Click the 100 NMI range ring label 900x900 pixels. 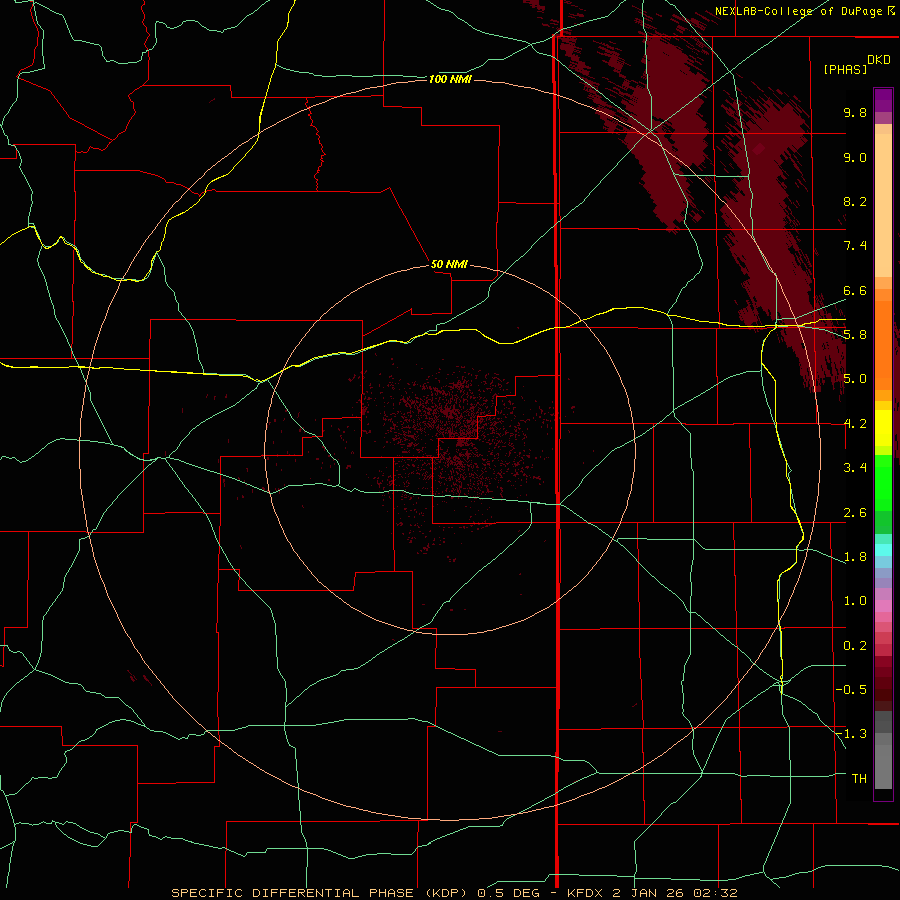coord(450,79)
